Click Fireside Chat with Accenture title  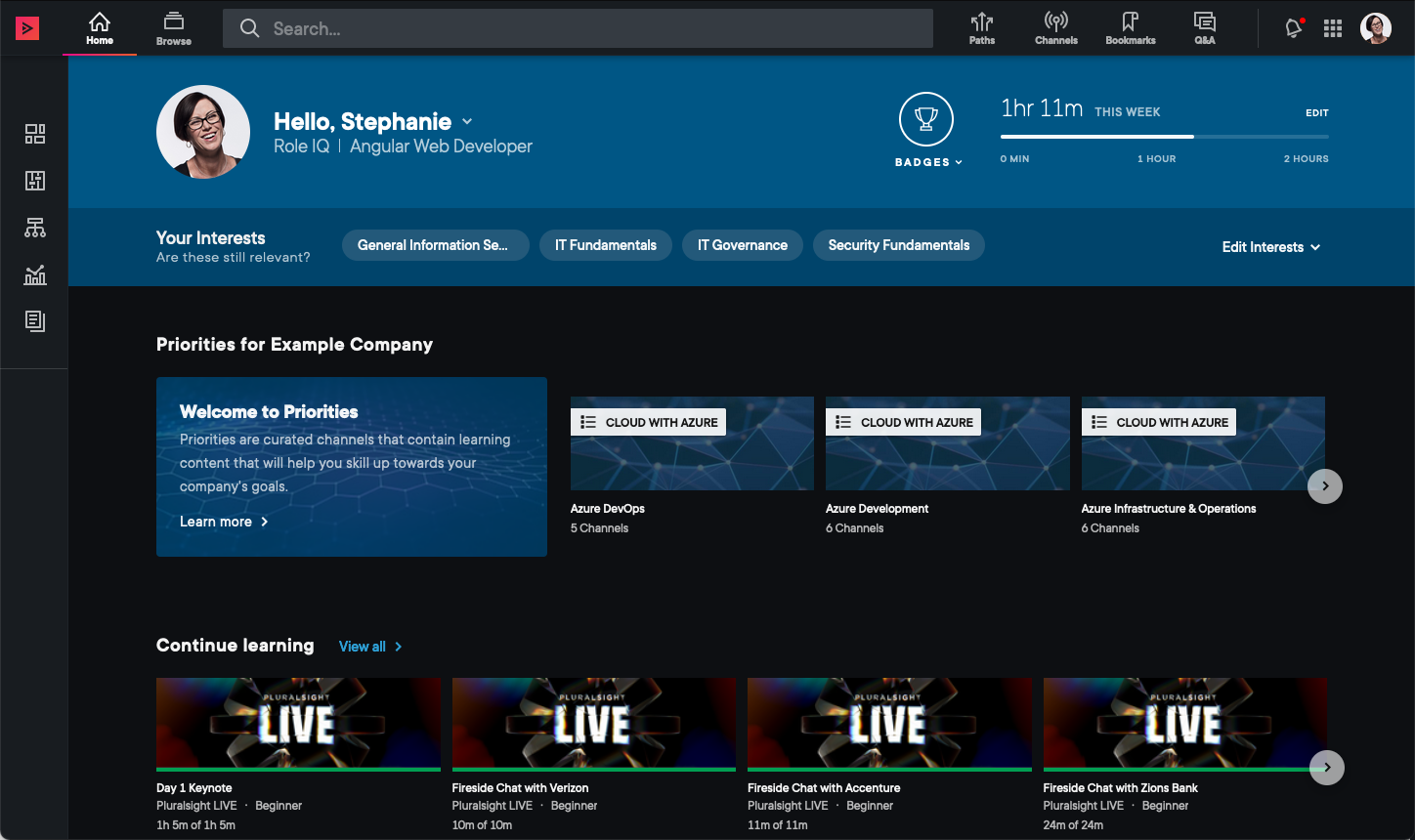click(x=824, y=788)
